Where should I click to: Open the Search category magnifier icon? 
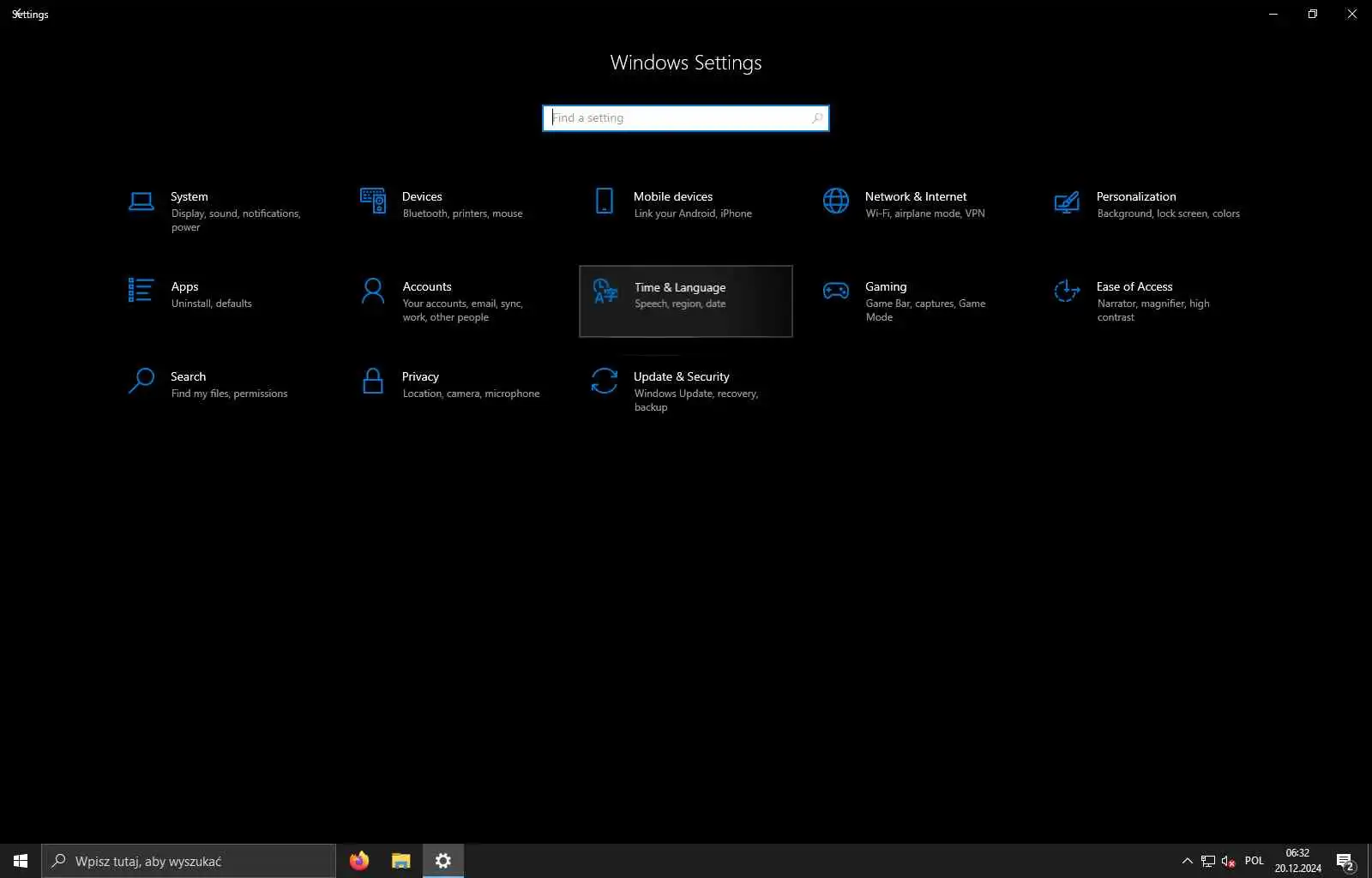(141, 381)
